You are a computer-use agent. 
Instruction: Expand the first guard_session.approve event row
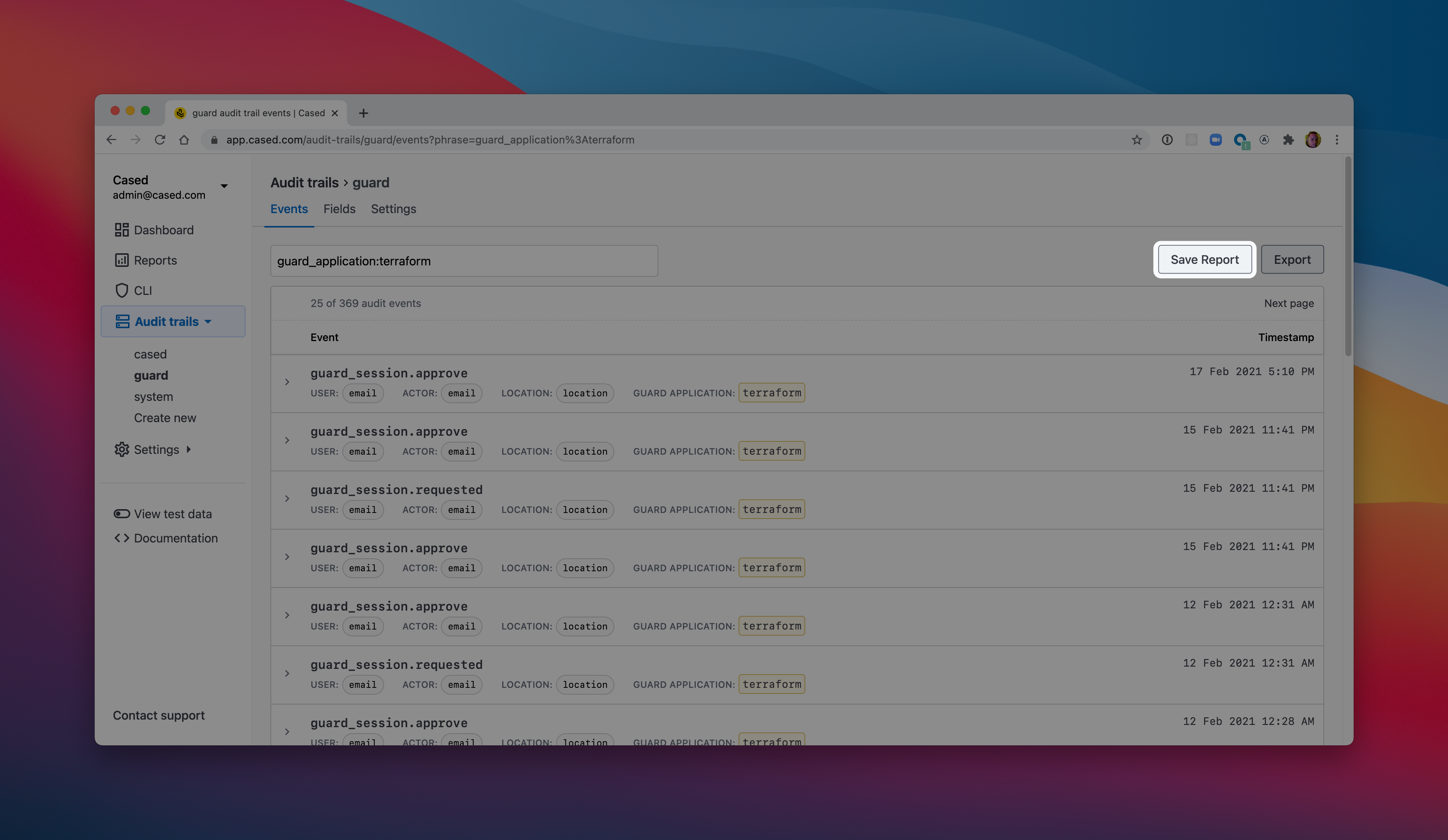(287, 382)
